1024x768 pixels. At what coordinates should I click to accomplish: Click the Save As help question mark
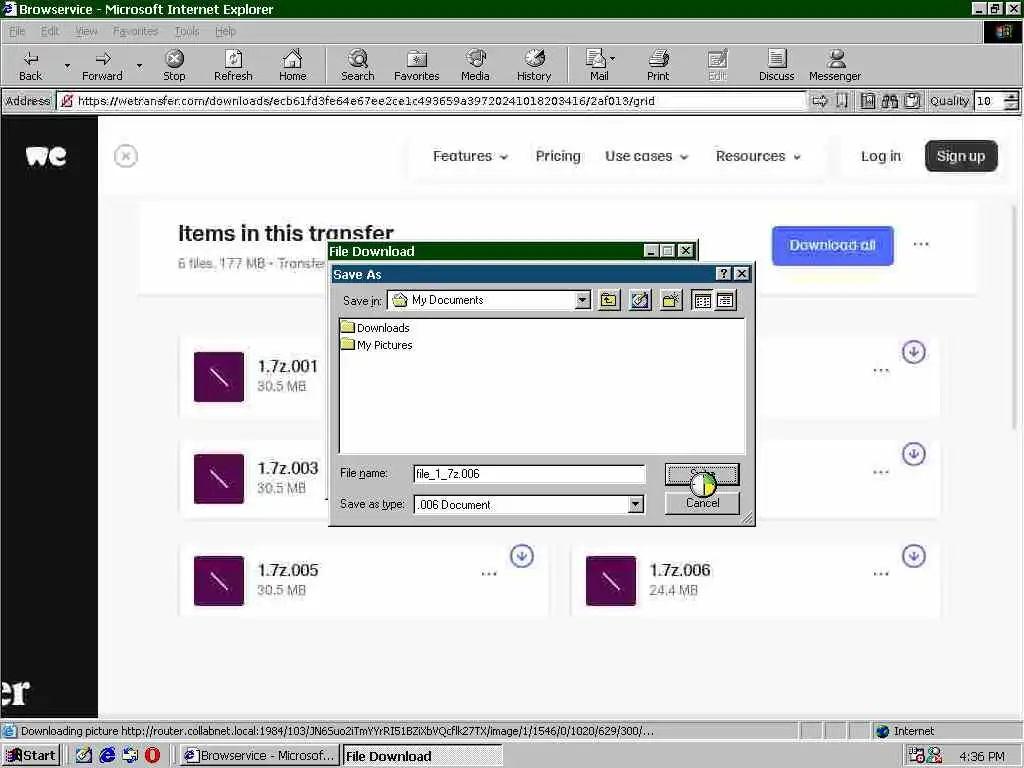click(x=724, y=274)
